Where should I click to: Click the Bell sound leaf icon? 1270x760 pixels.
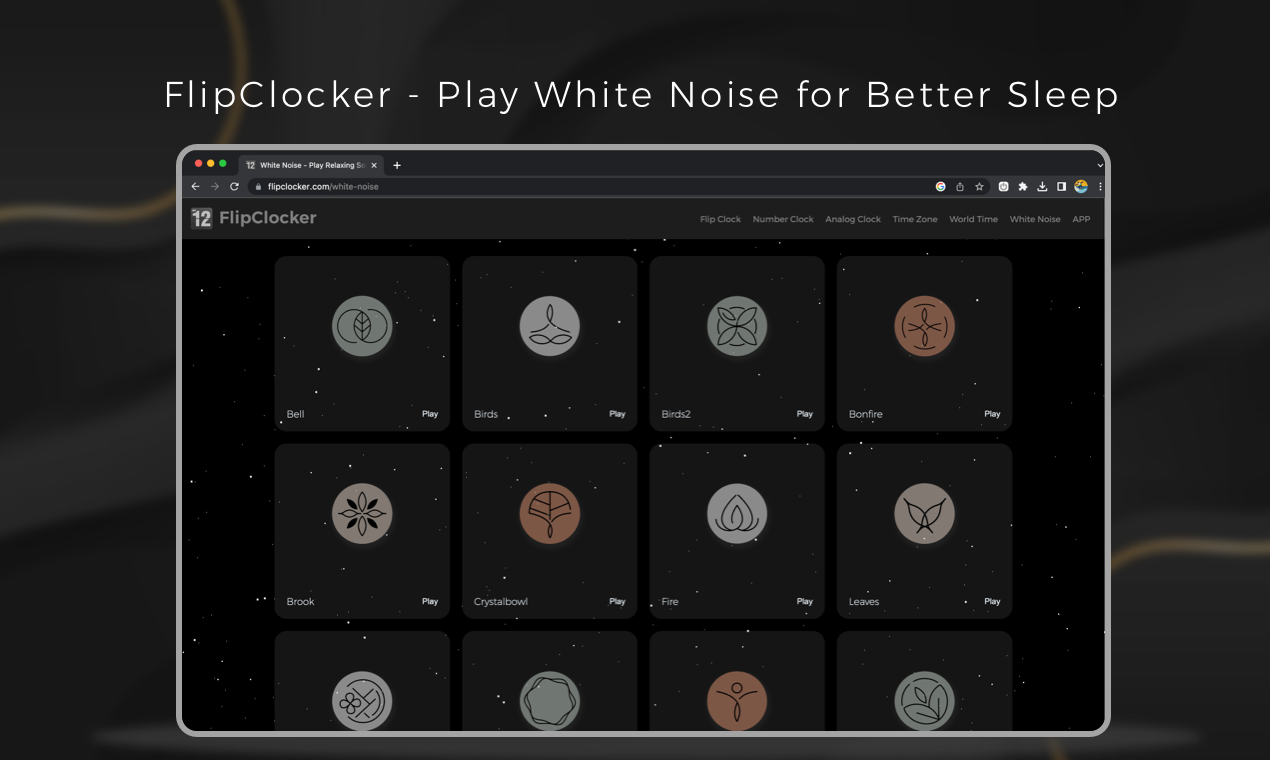pos(362,326)
